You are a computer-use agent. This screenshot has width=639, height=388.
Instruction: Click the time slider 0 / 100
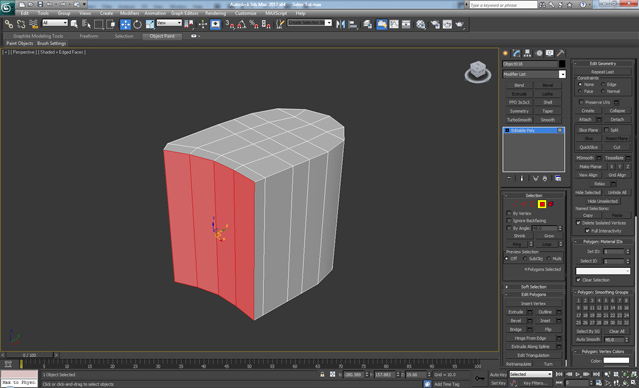point(29,355)
